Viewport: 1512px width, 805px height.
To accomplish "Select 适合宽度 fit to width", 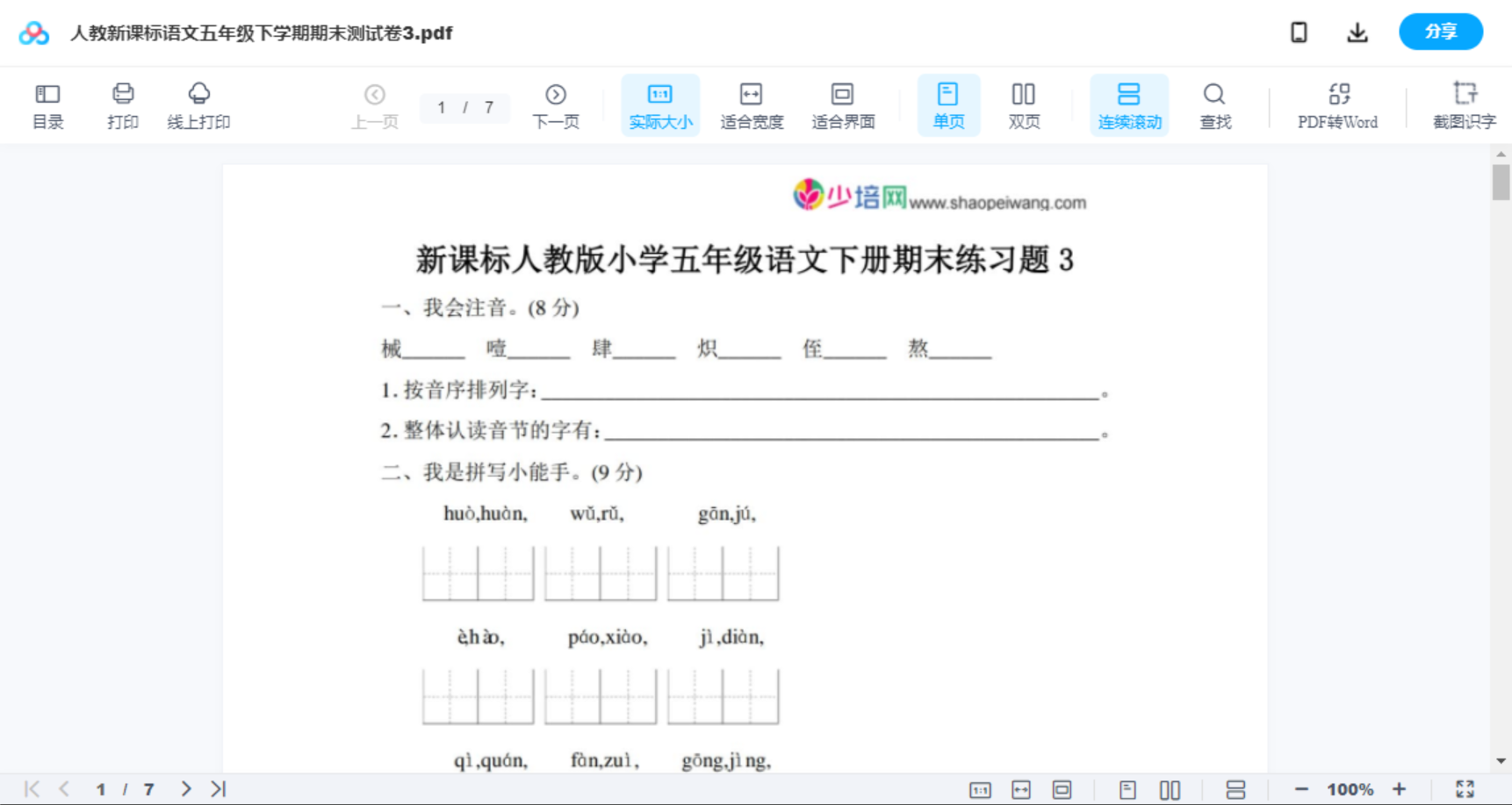I will pyautogui.click(x=752, y=104).
